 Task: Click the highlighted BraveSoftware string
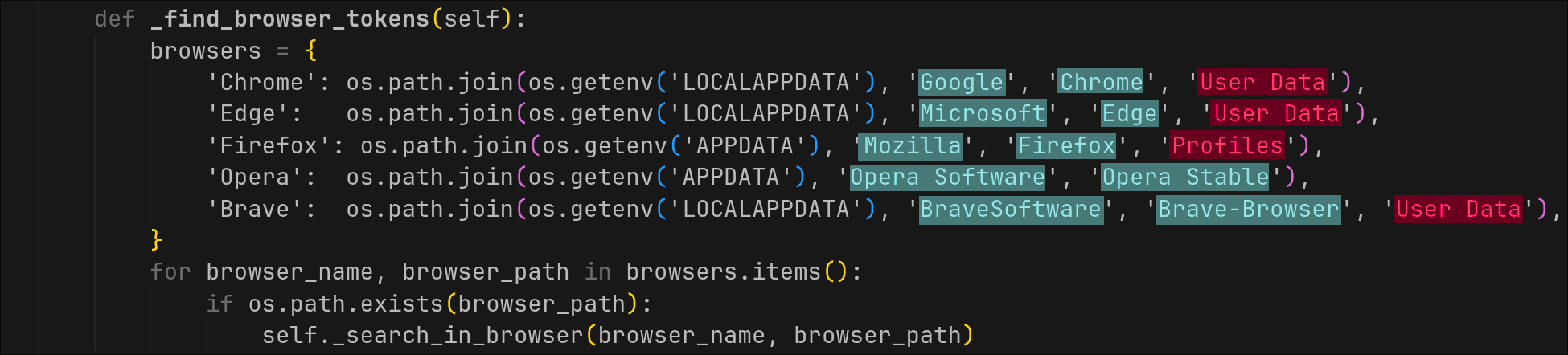point(1011,209)
